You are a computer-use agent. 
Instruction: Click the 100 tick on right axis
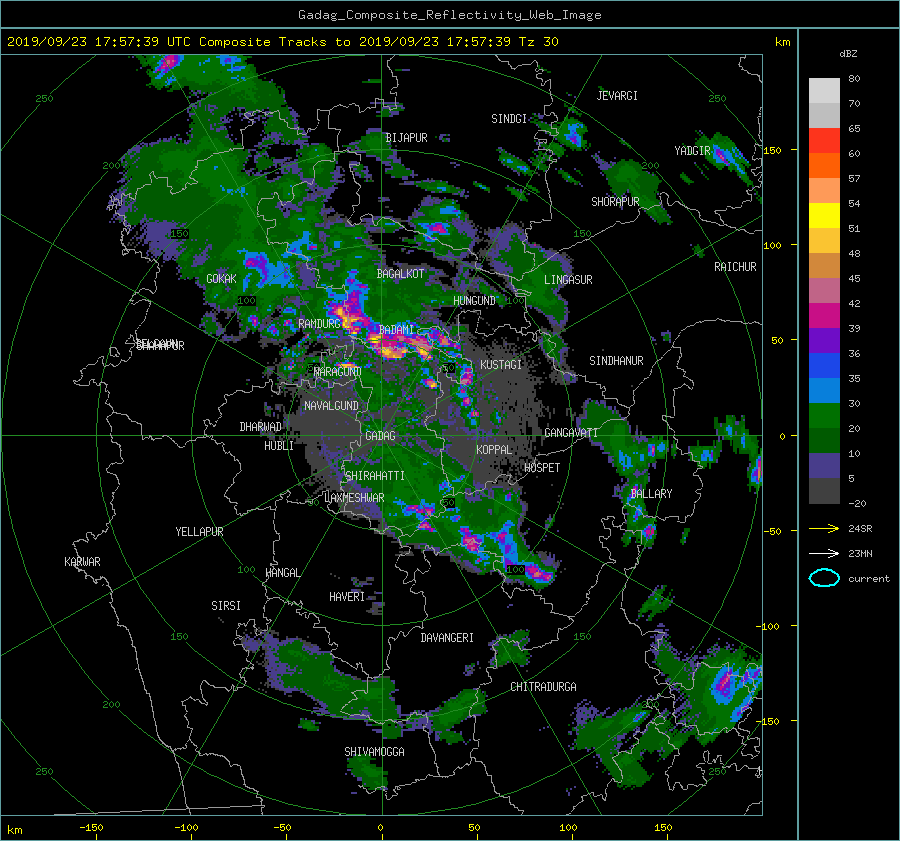(773, 245)
